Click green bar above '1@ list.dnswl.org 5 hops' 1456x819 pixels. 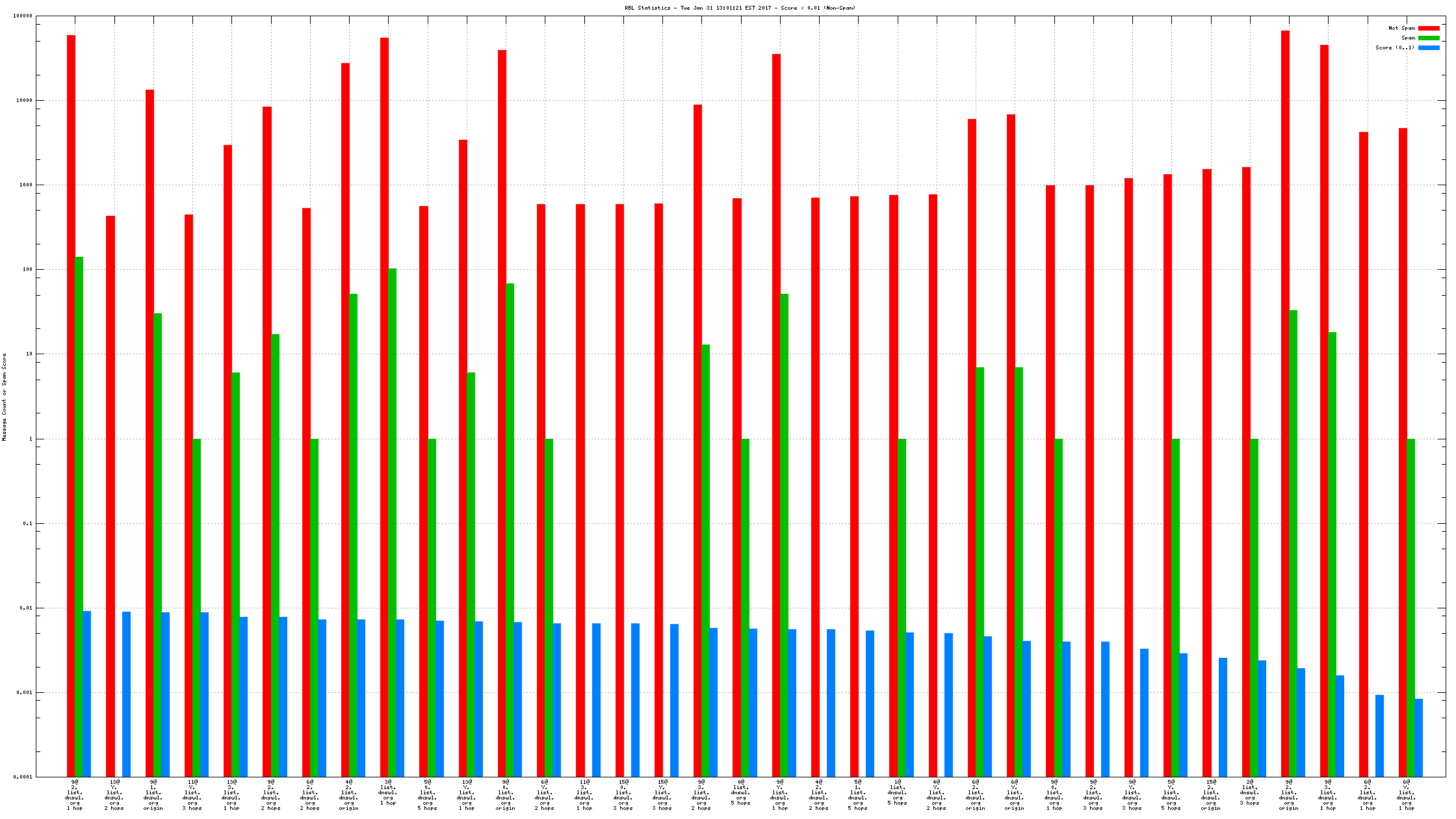coord(902,607)
